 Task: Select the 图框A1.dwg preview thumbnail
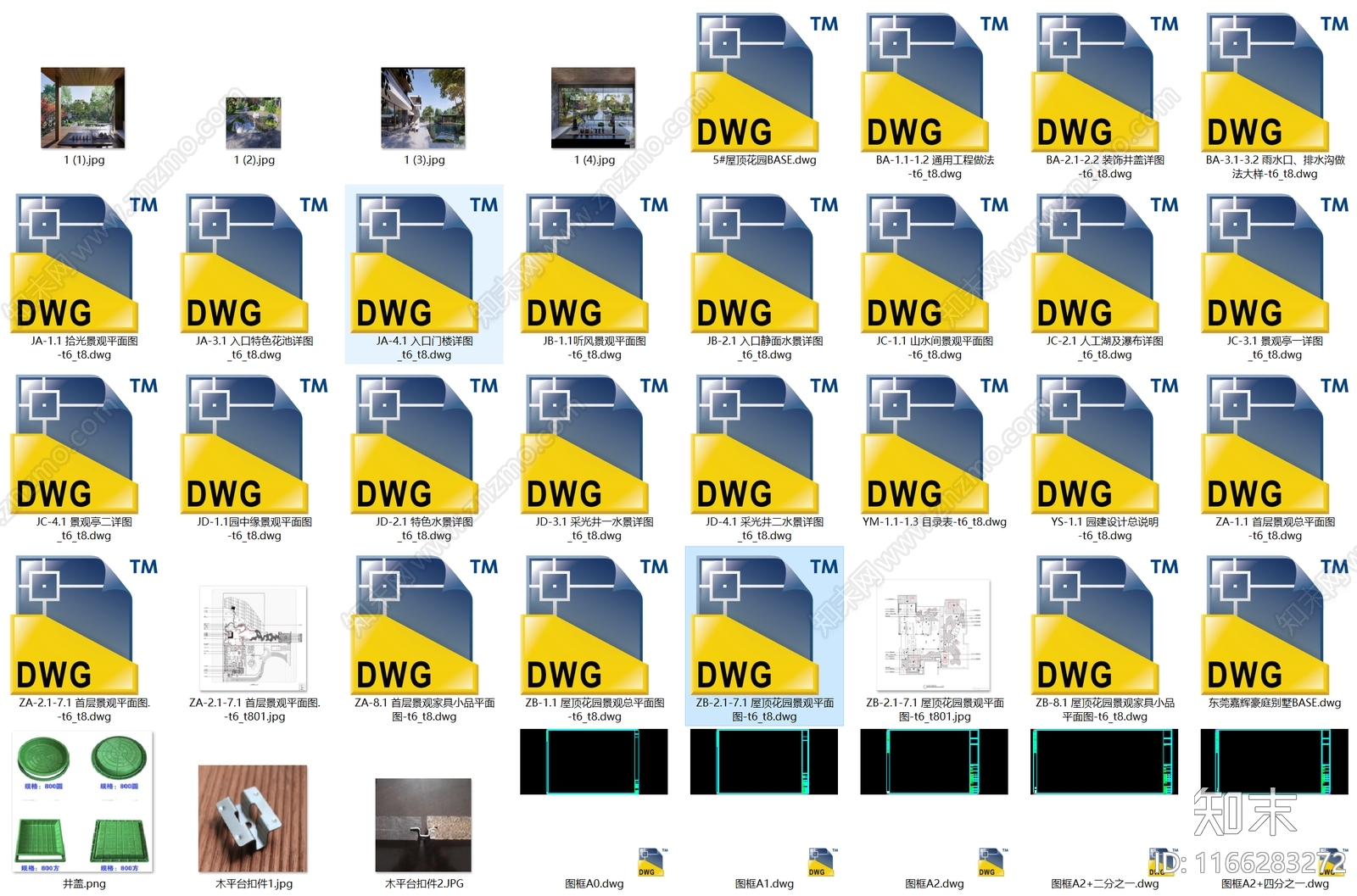pyautogui.click(x=764, y=761)
